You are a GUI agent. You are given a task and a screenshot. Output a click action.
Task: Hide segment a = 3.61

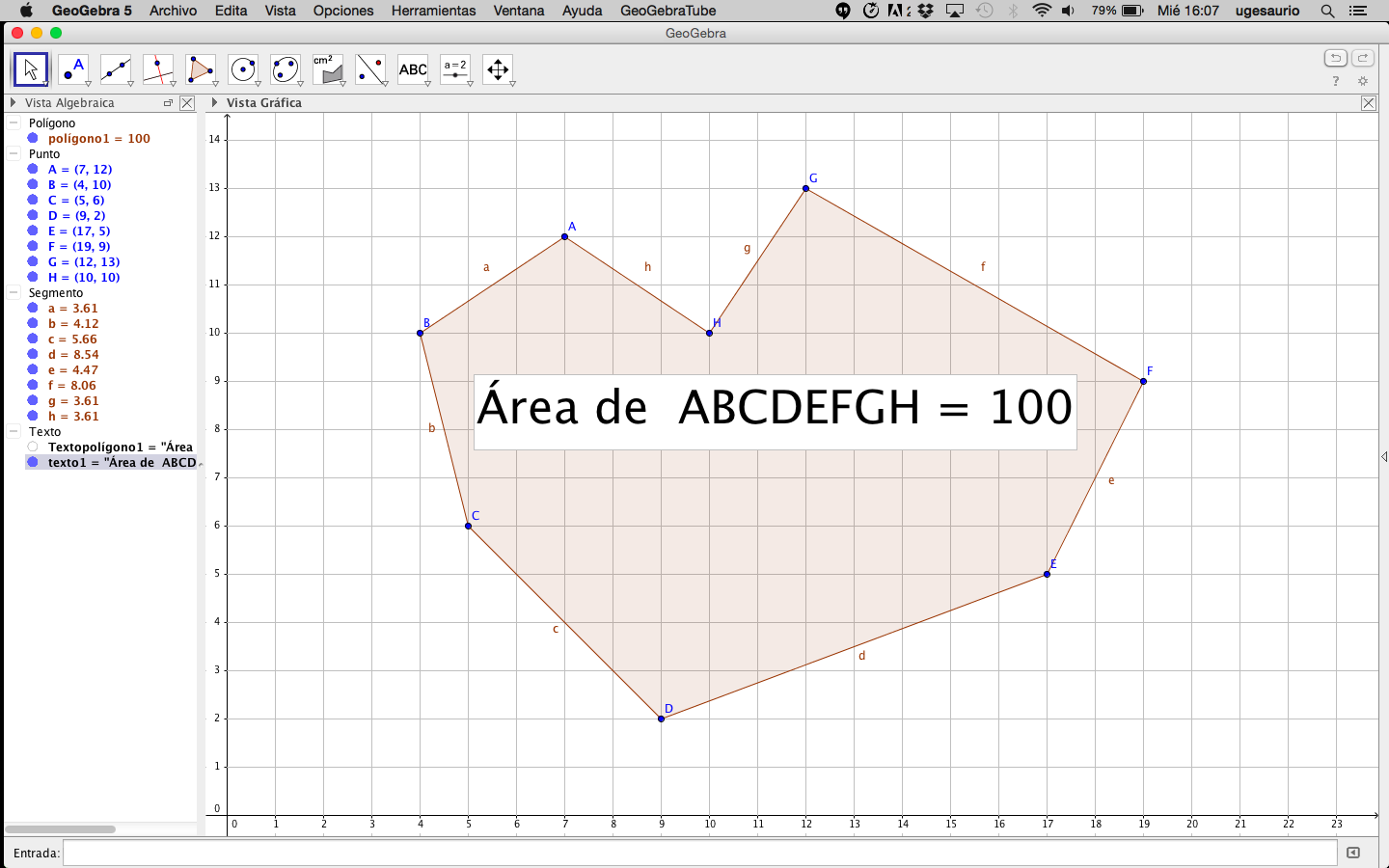pyautogui.click(x=33, y=309)
